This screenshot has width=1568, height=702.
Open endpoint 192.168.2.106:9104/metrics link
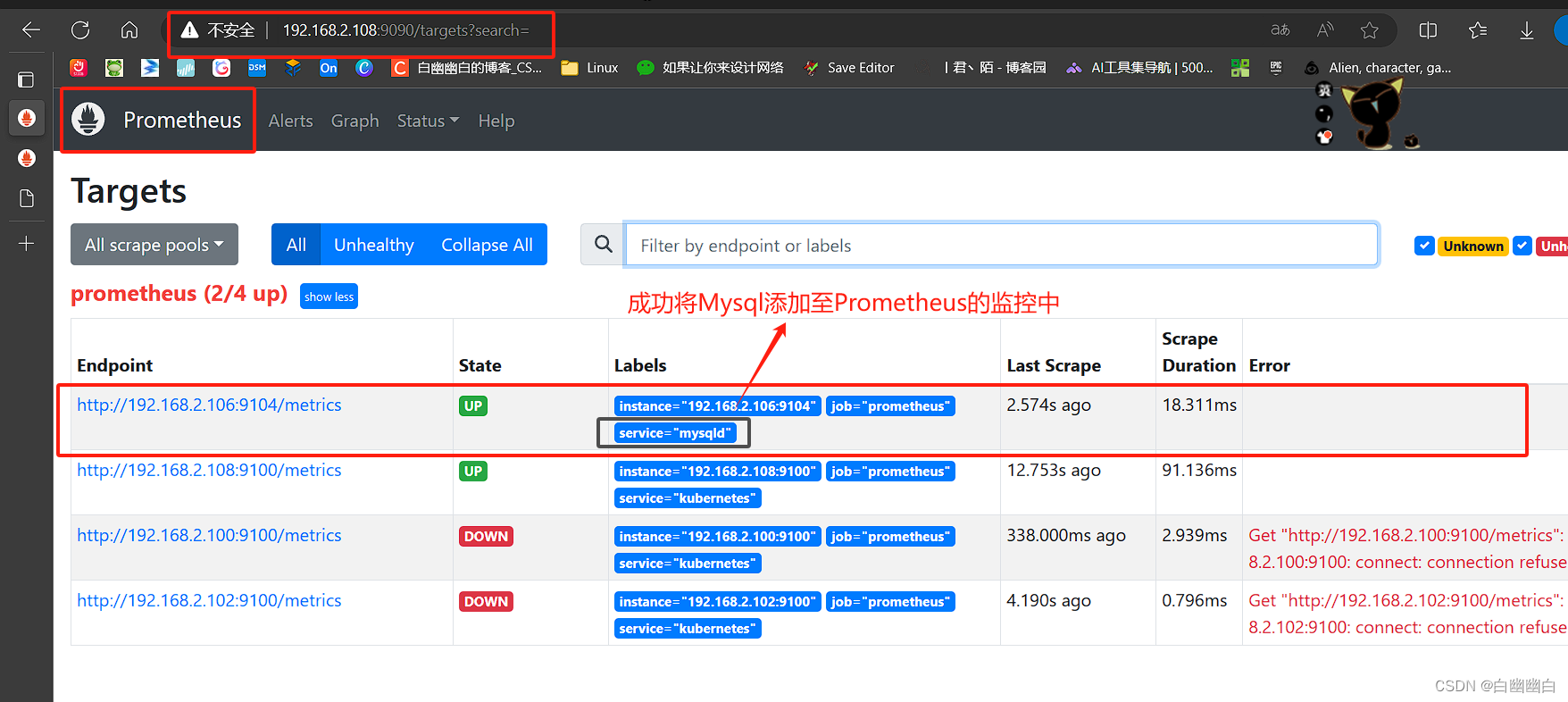tap(209, 405)
